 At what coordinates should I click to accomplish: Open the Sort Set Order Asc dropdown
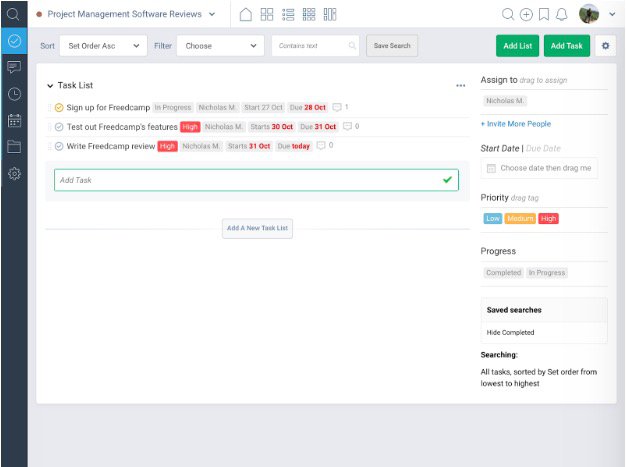[x=103, y=46]
